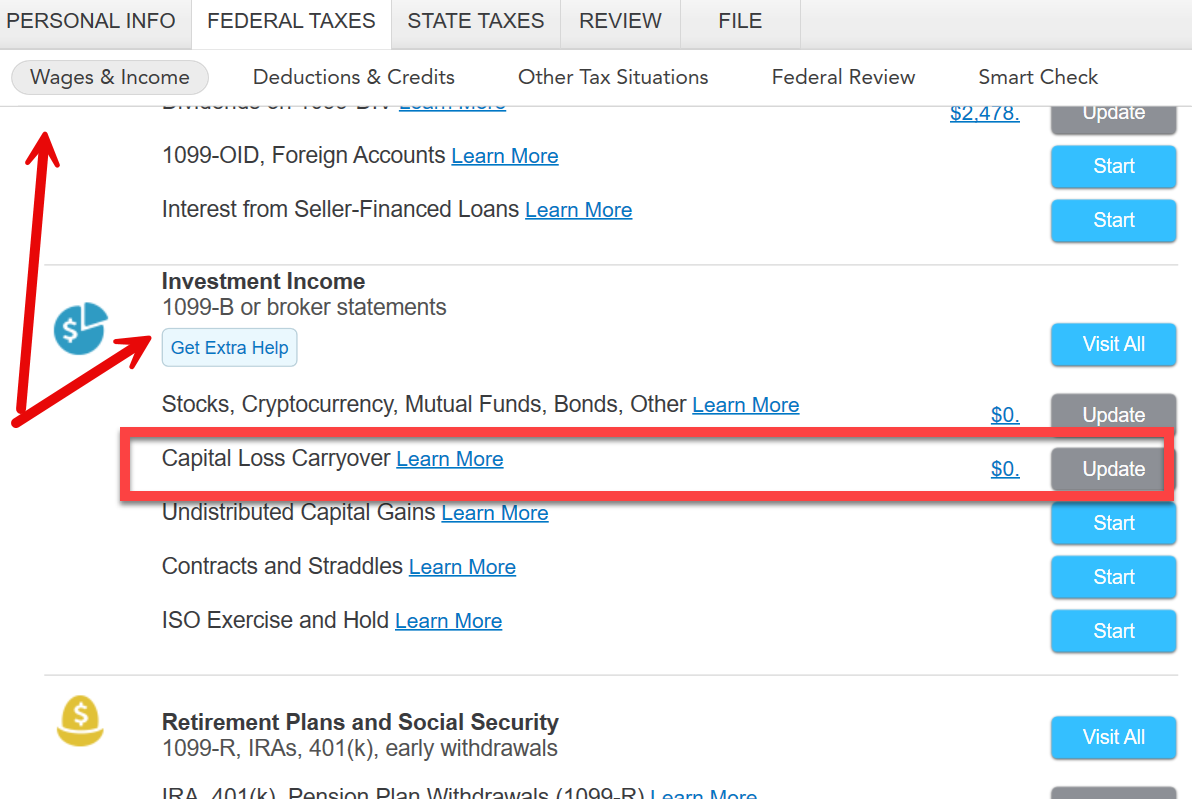Viewport: 1192px width, 799px height.
Task: Open Learn More for Capital Loss Carryover
Action: (x=450, y=459)
